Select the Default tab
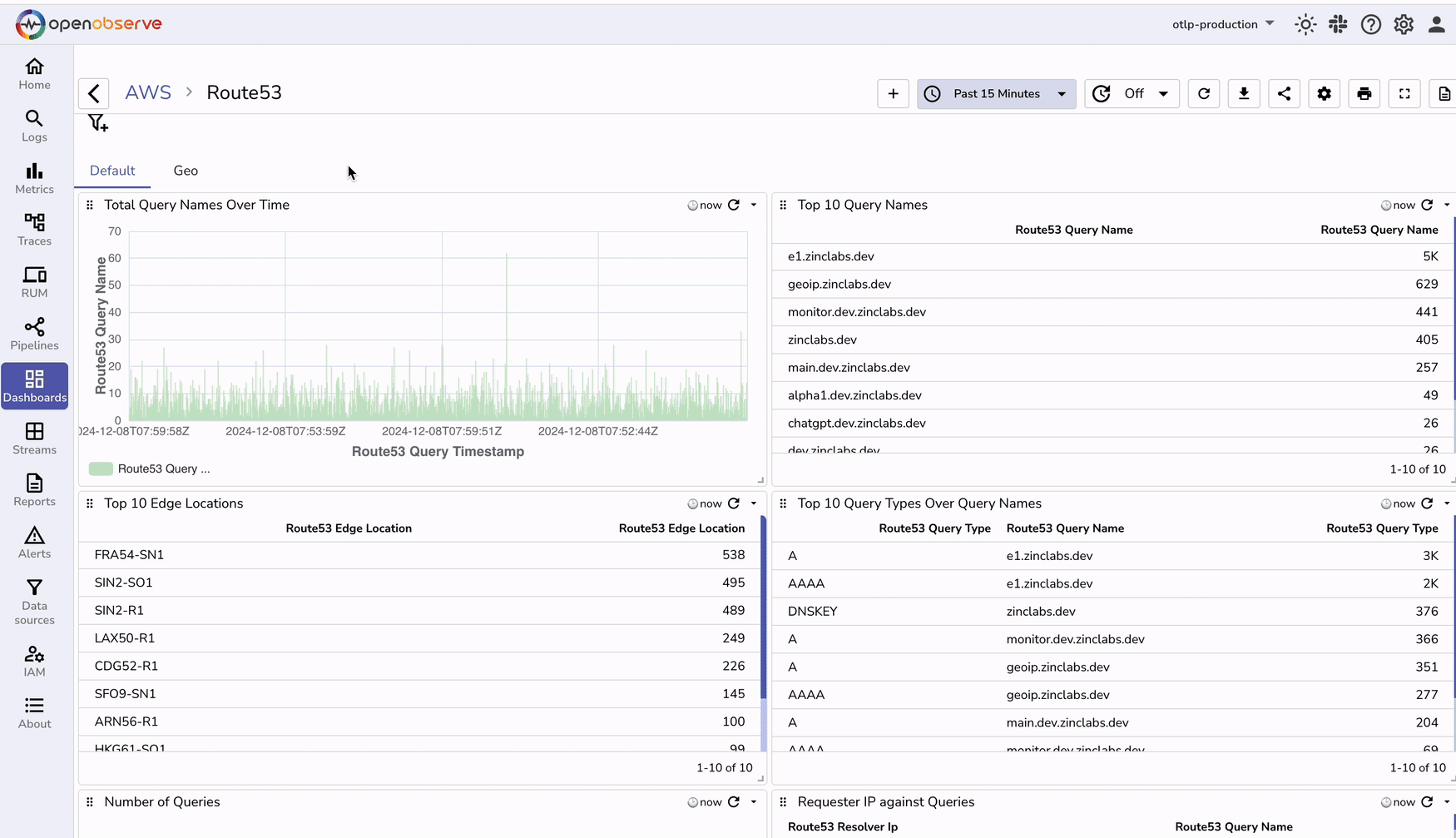 coord(112,171)
